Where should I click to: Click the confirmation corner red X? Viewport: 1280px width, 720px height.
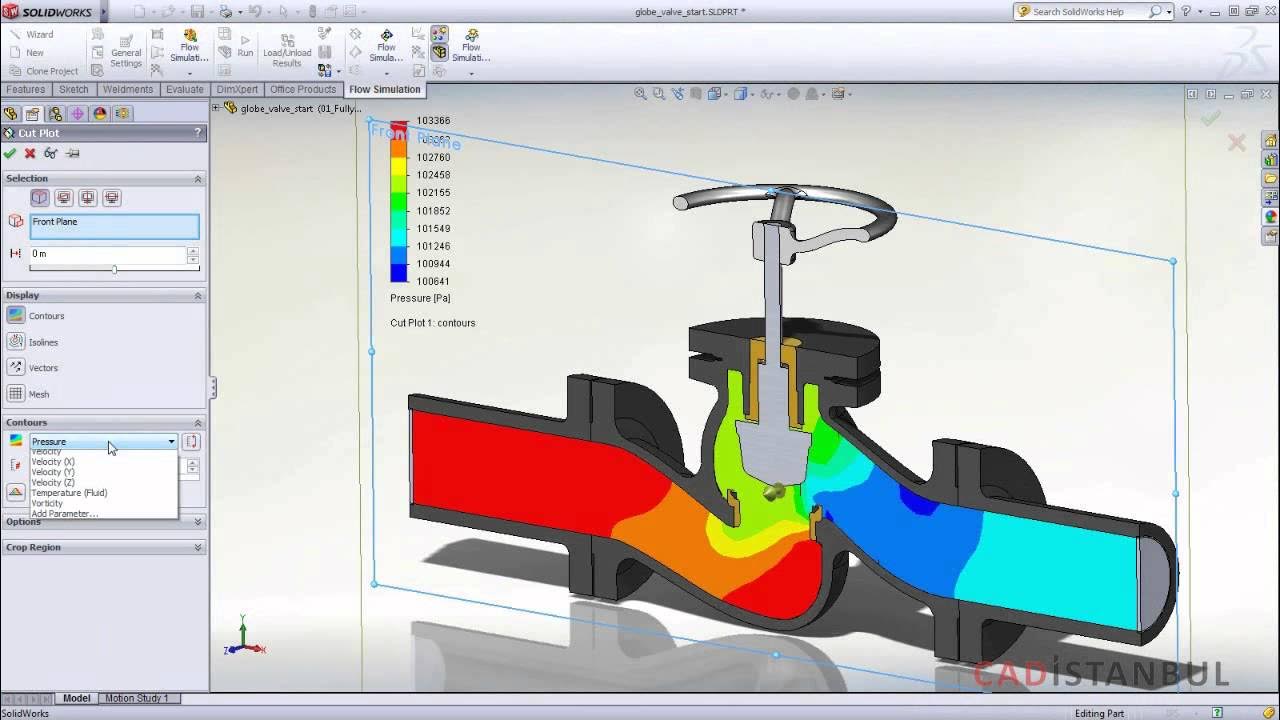pos(1237,143)
